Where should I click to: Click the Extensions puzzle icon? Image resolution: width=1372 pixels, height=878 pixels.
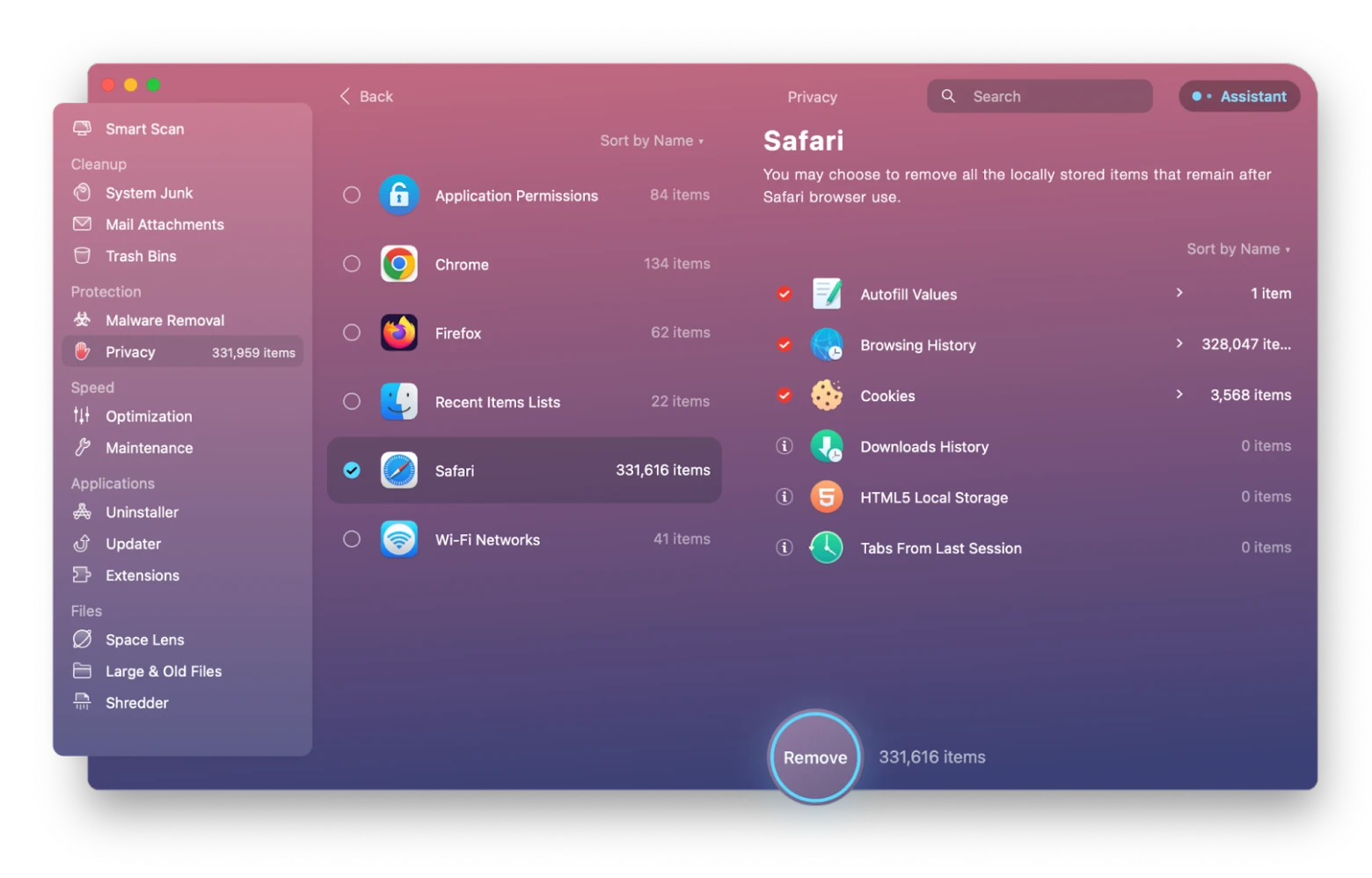tap(82, 575)
